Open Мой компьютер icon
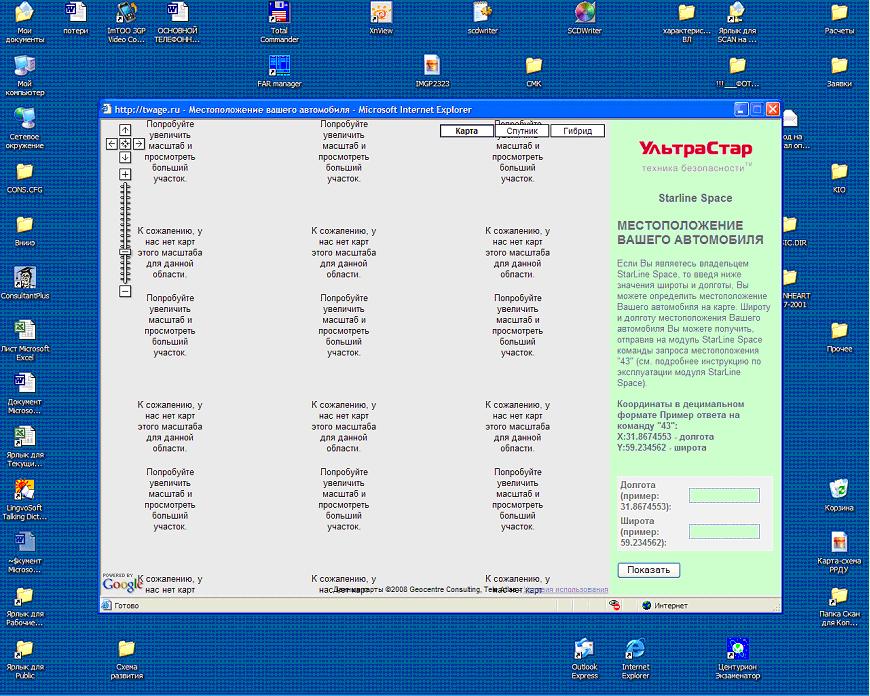The height and width of the screenshot is (696, 870). (x=24, y=75)
